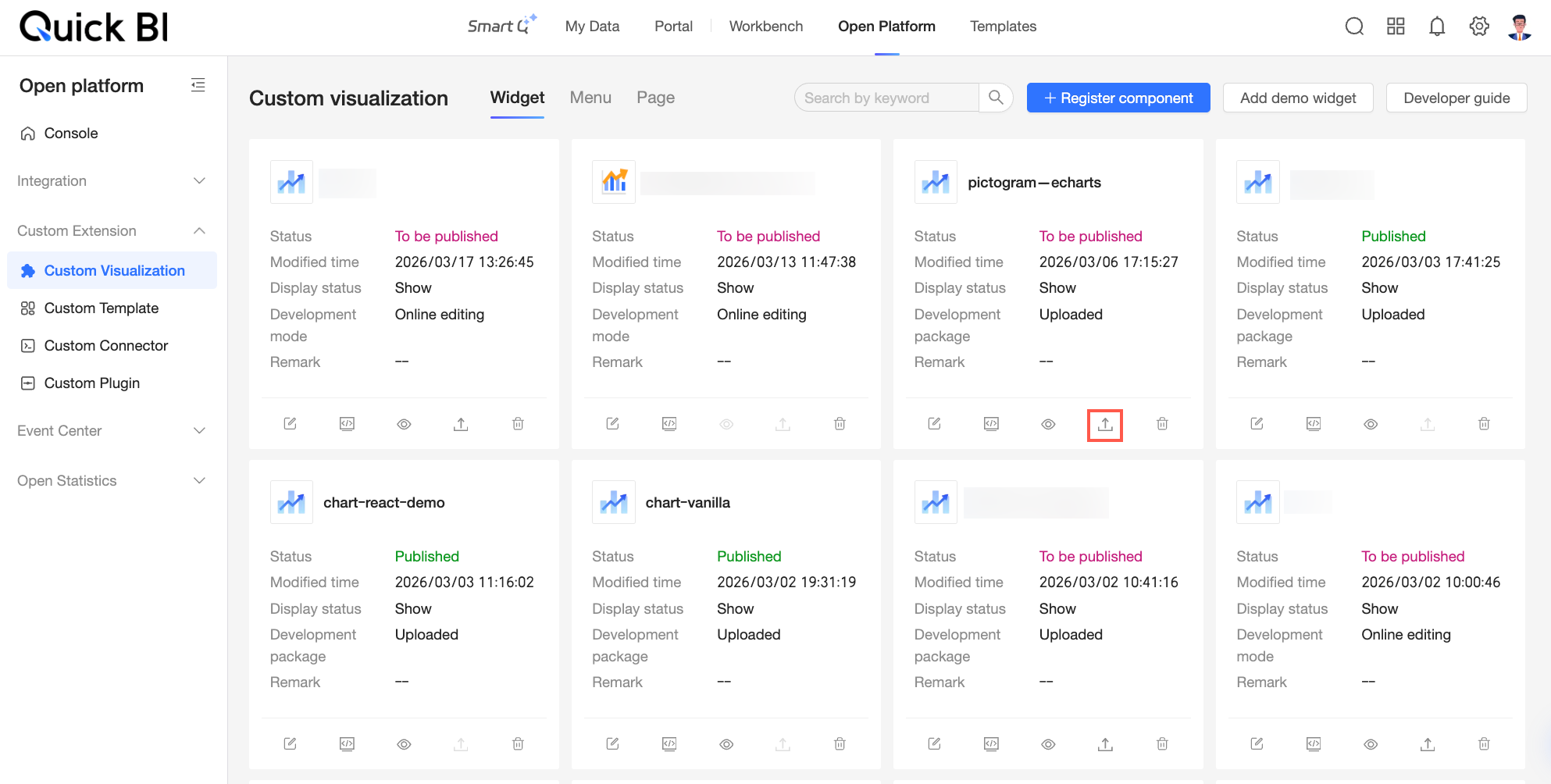This screenshot has height=784, width=1551.
Task: Open code editor for chart-vanilla
Action: point(669,744)
